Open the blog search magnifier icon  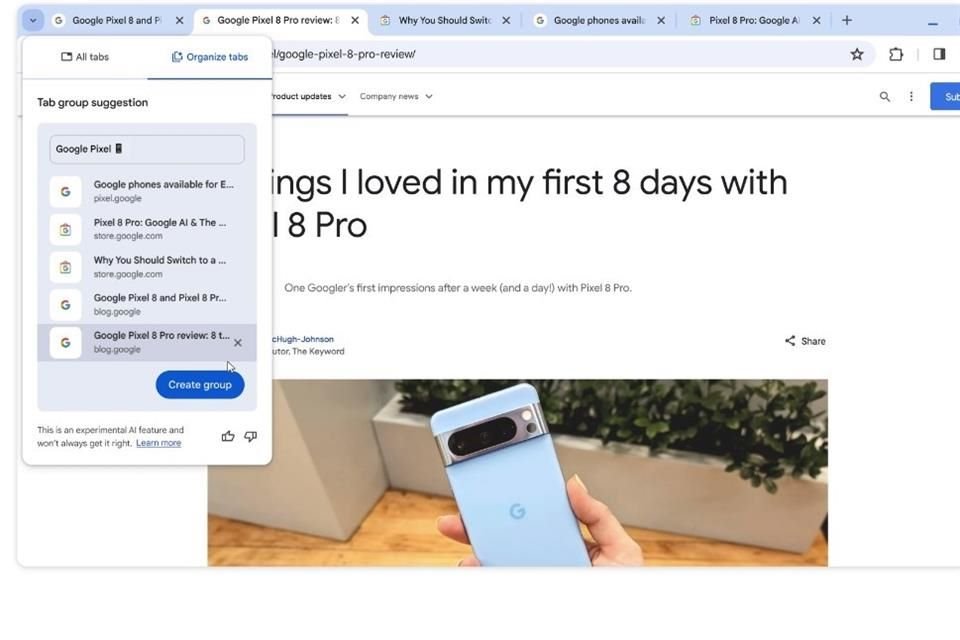(x=885, y=97)
